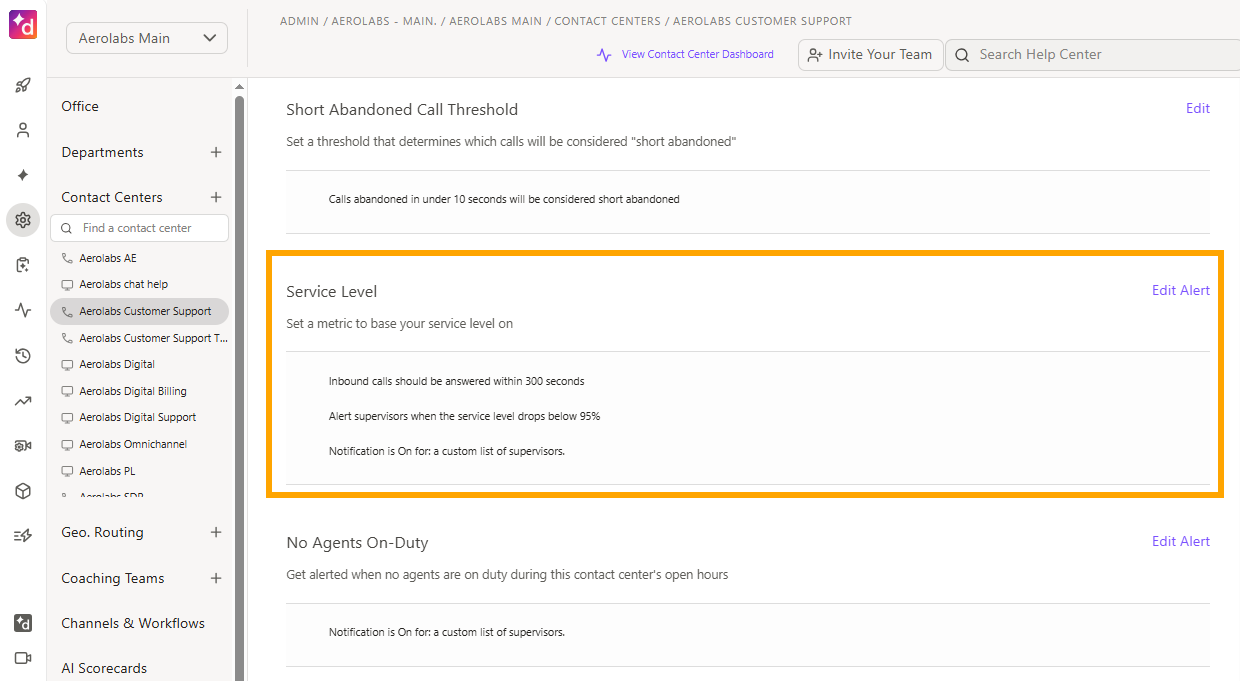Open the Aerolabs Main office dropdown

click(147, 38)
